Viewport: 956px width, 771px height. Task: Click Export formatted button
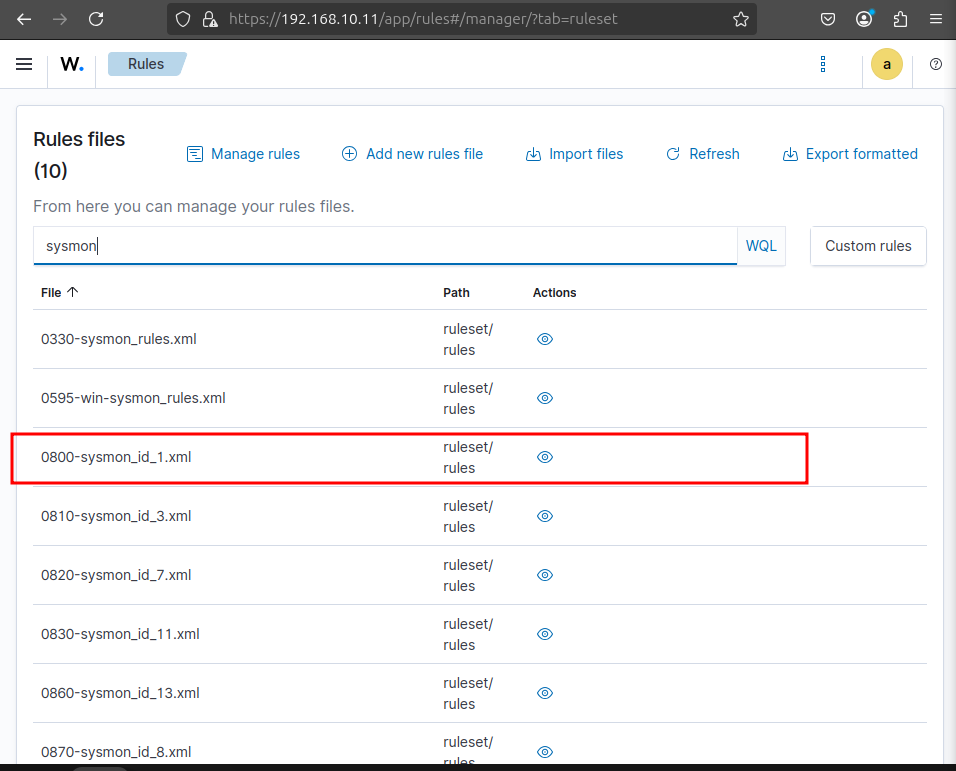tap(850, 154)
